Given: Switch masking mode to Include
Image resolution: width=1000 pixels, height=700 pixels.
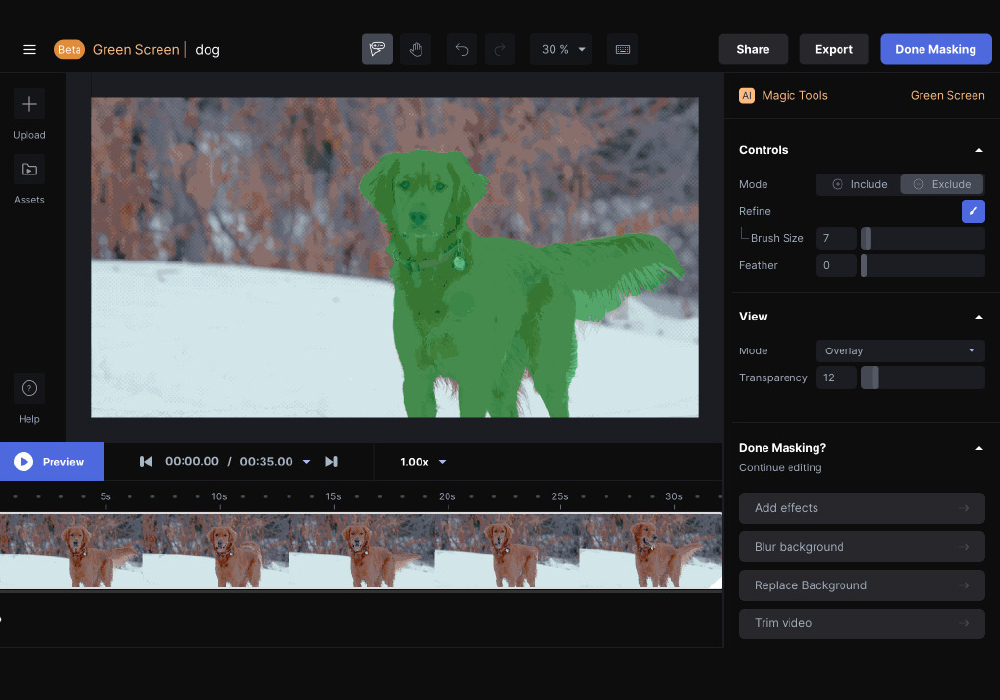Looking at the screenshot, I should coord(859,184).
